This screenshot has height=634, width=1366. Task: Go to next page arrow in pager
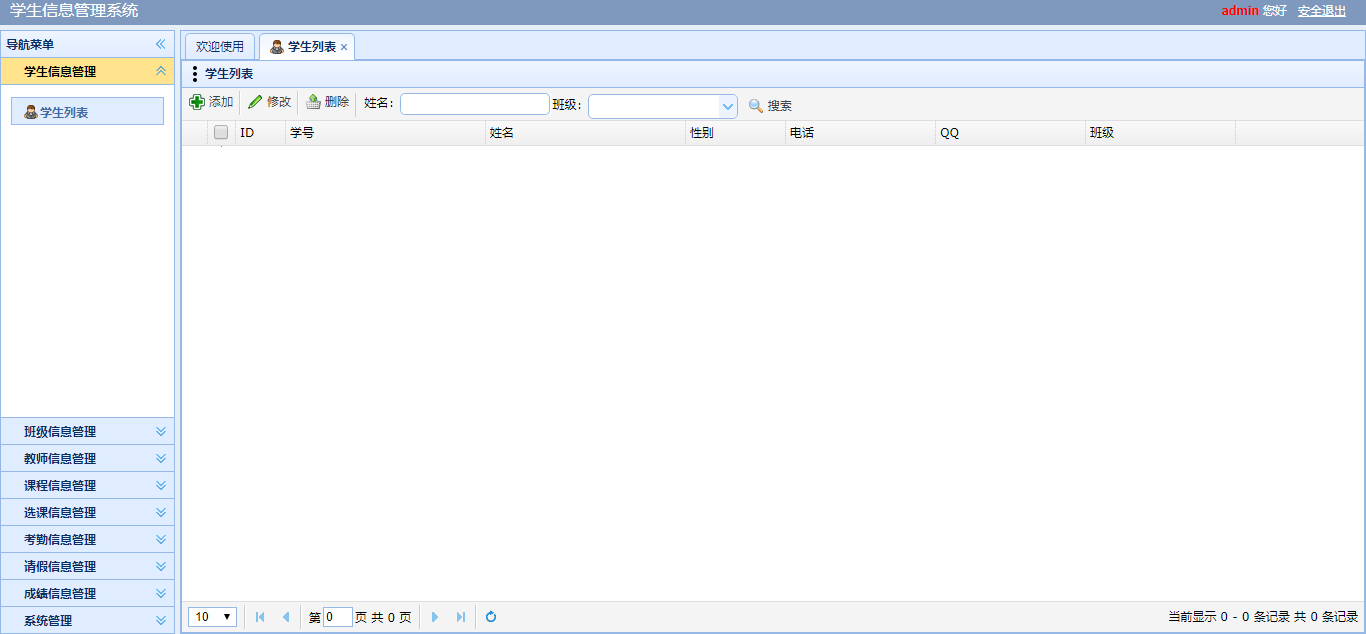pyautogui.click(x=435, y=617)
